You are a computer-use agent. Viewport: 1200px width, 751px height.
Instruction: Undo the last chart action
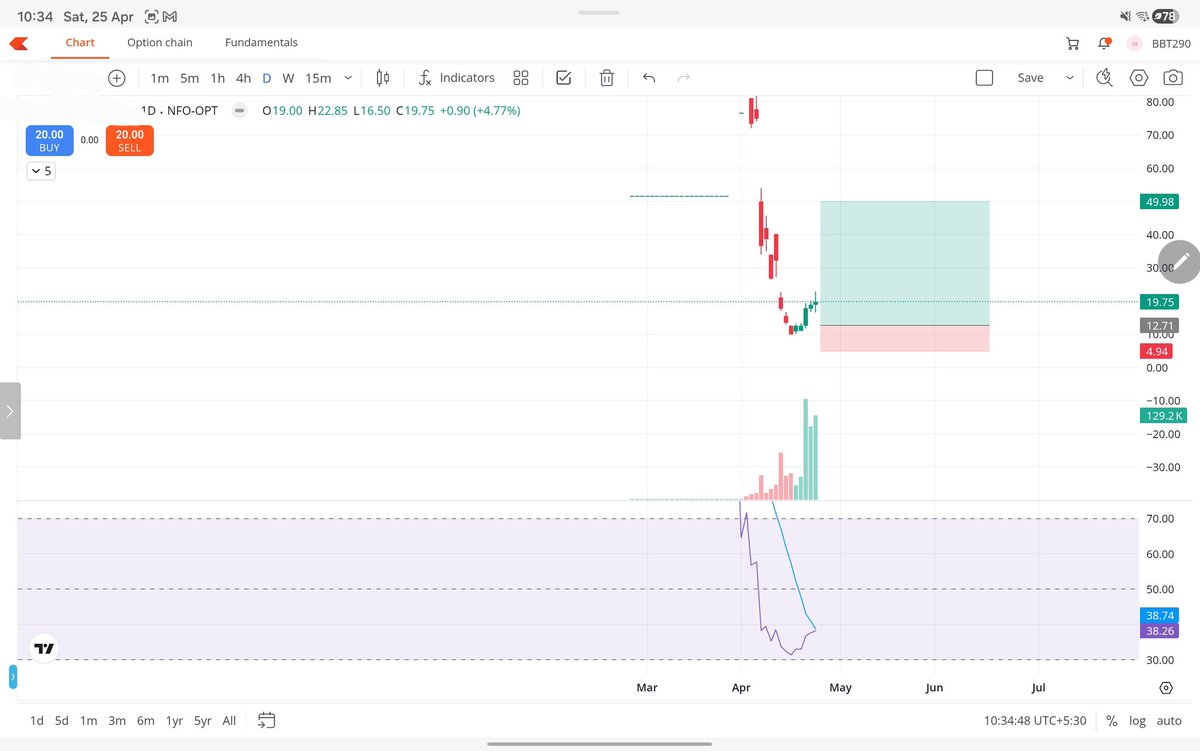(649, 78)
